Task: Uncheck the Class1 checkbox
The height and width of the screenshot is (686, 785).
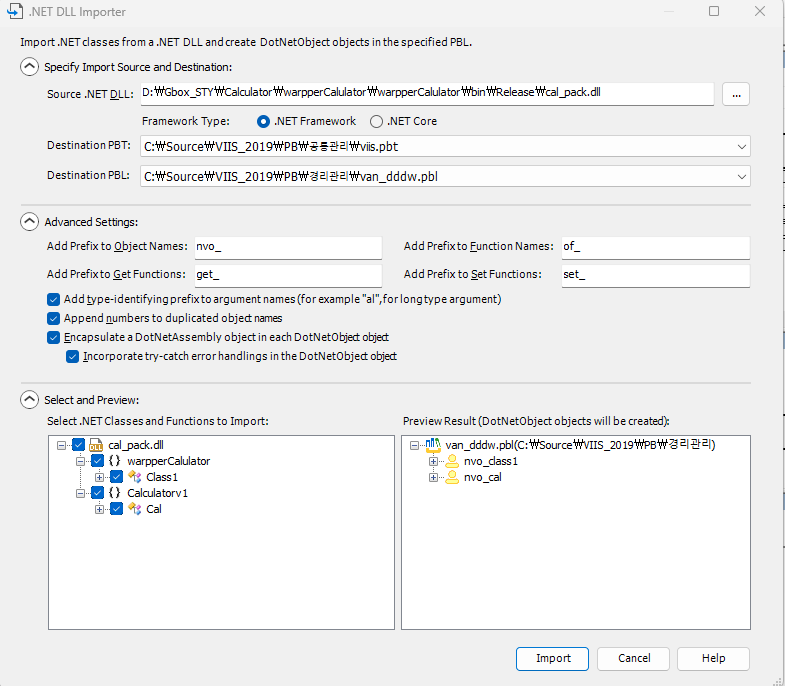Action: (117, 477)
